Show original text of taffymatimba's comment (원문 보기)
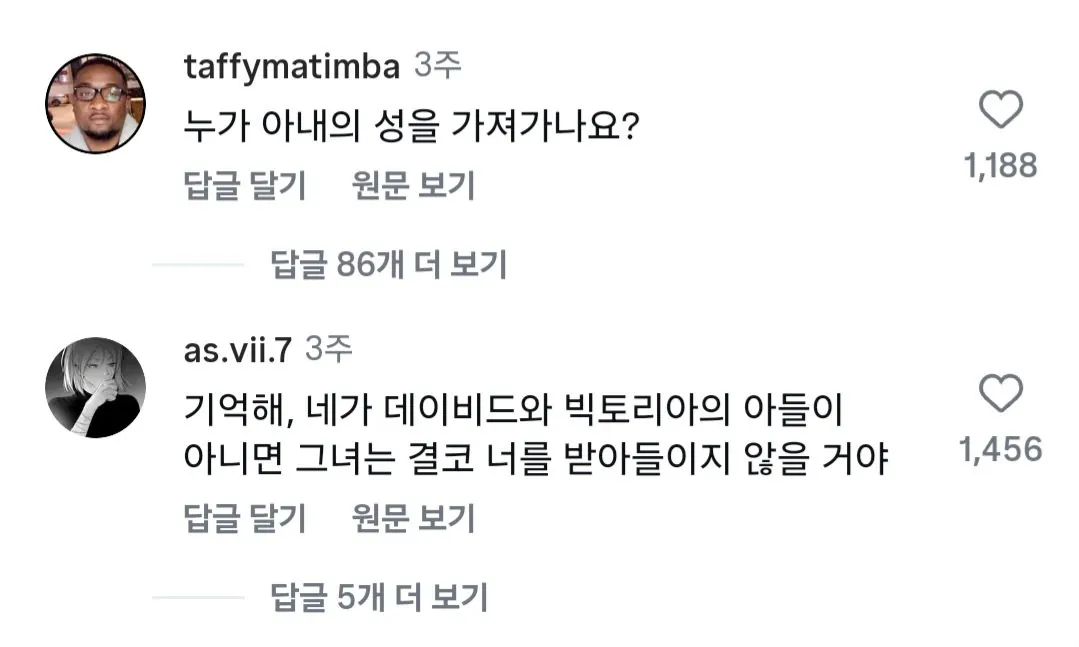Screen dimensions: 1079x647 (413, 186)
